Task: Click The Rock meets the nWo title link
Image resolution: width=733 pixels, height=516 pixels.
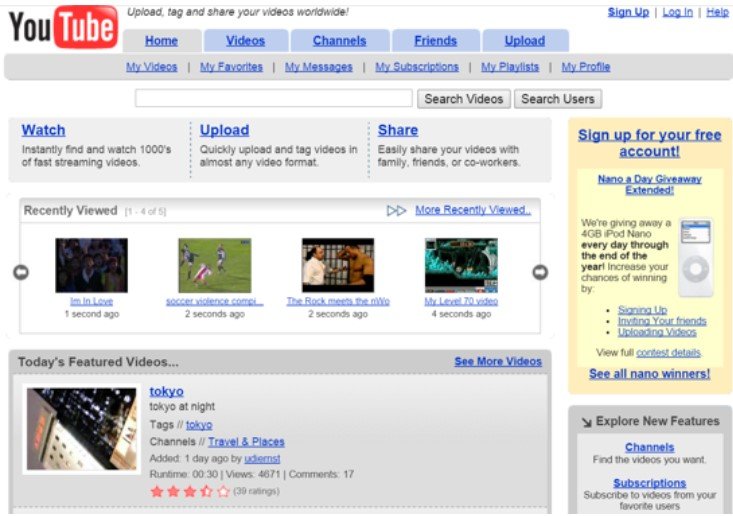Action: (x=338, y=301)
